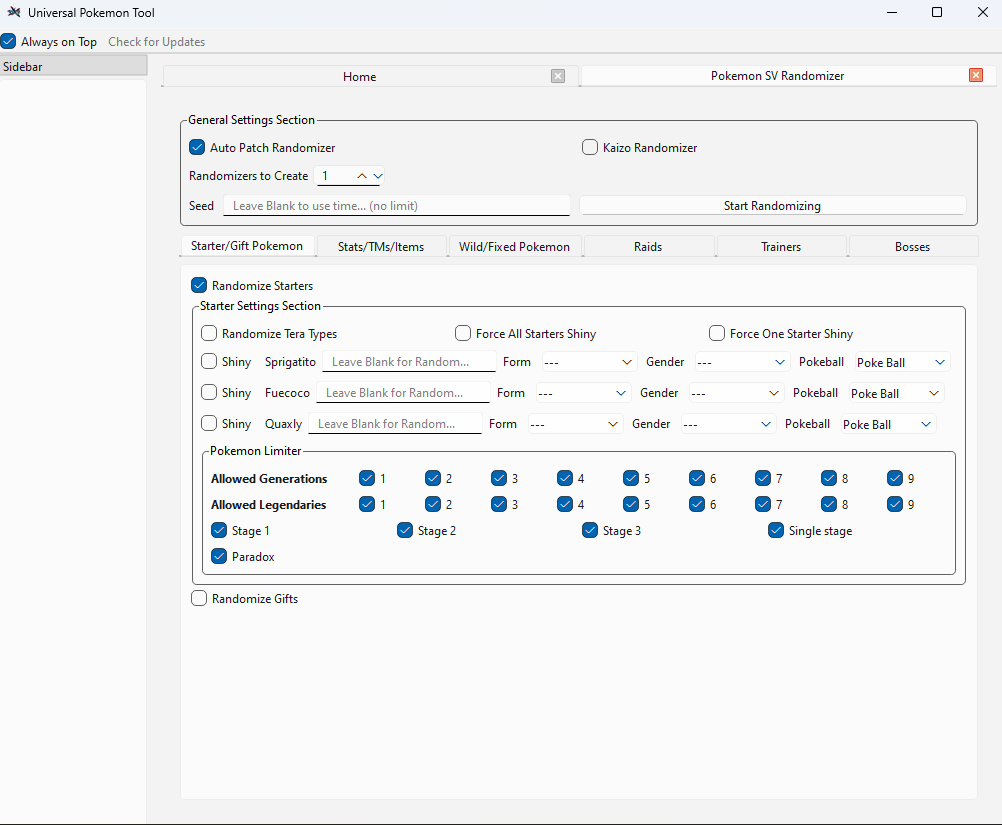Switch to the Raids tab

[648, 247]
